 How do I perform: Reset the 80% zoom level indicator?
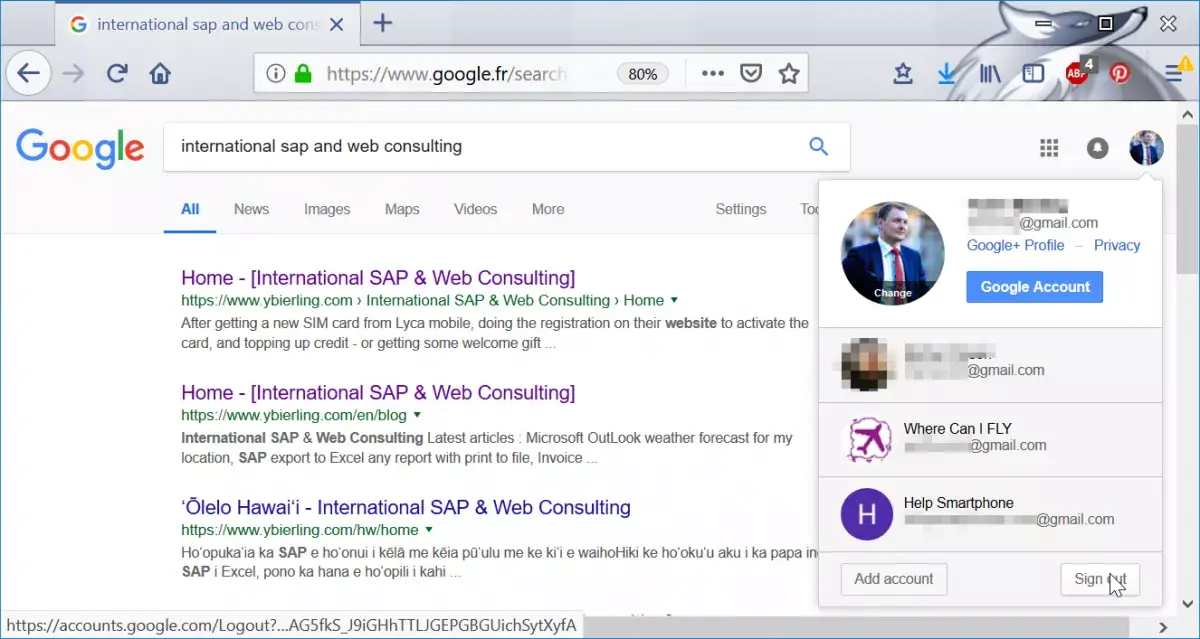tap(643, 73)
